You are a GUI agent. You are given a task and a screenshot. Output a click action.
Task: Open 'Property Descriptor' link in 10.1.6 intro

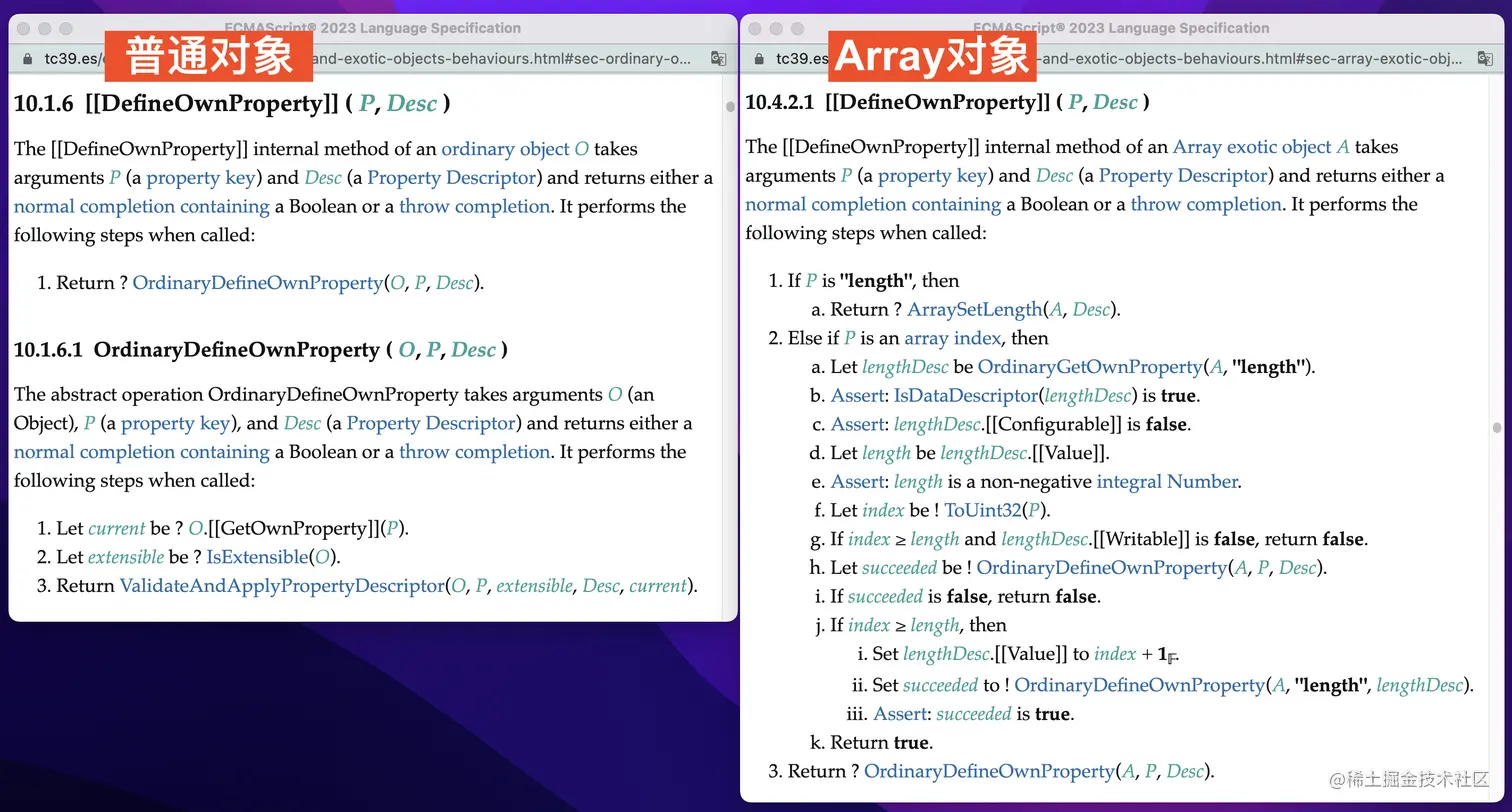tap(452, 178)
